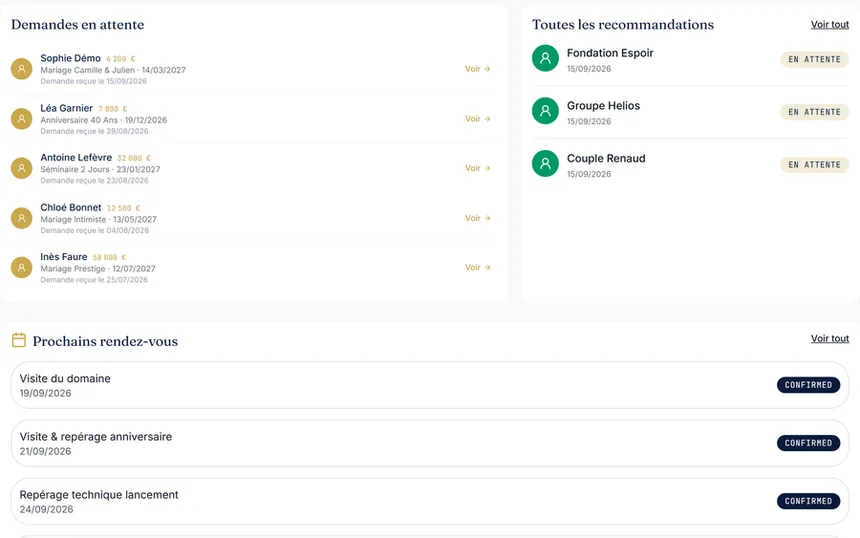The image size is (860, 538).
Task: Open the Visite du domaine appointment
Action: [x=430, y=385]
